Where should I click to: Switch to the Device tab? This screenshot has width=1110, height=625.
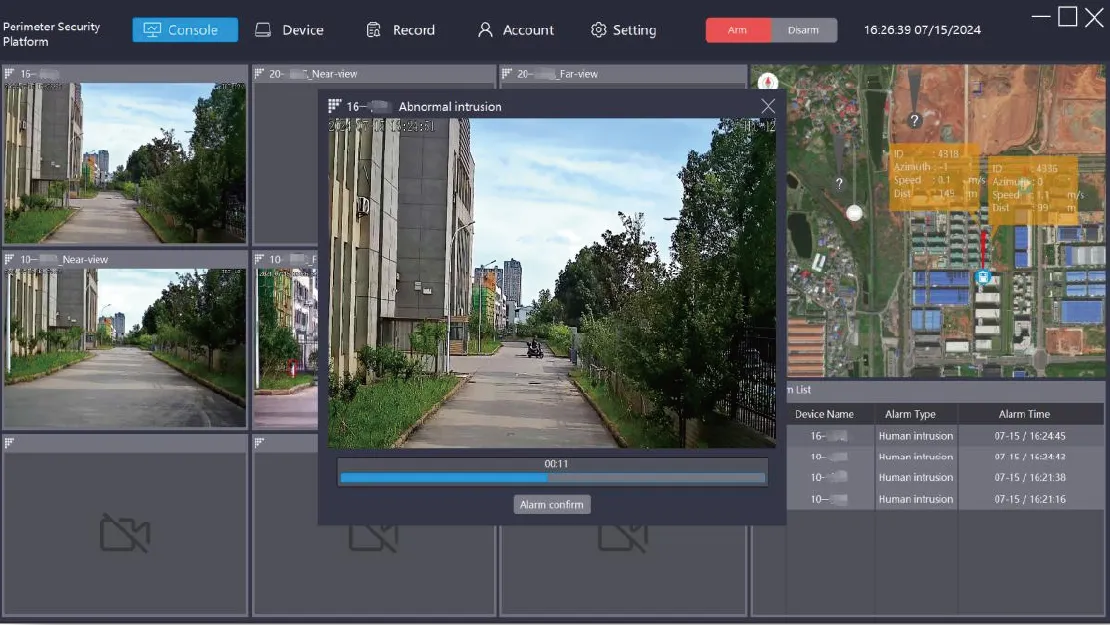[290, 30]
